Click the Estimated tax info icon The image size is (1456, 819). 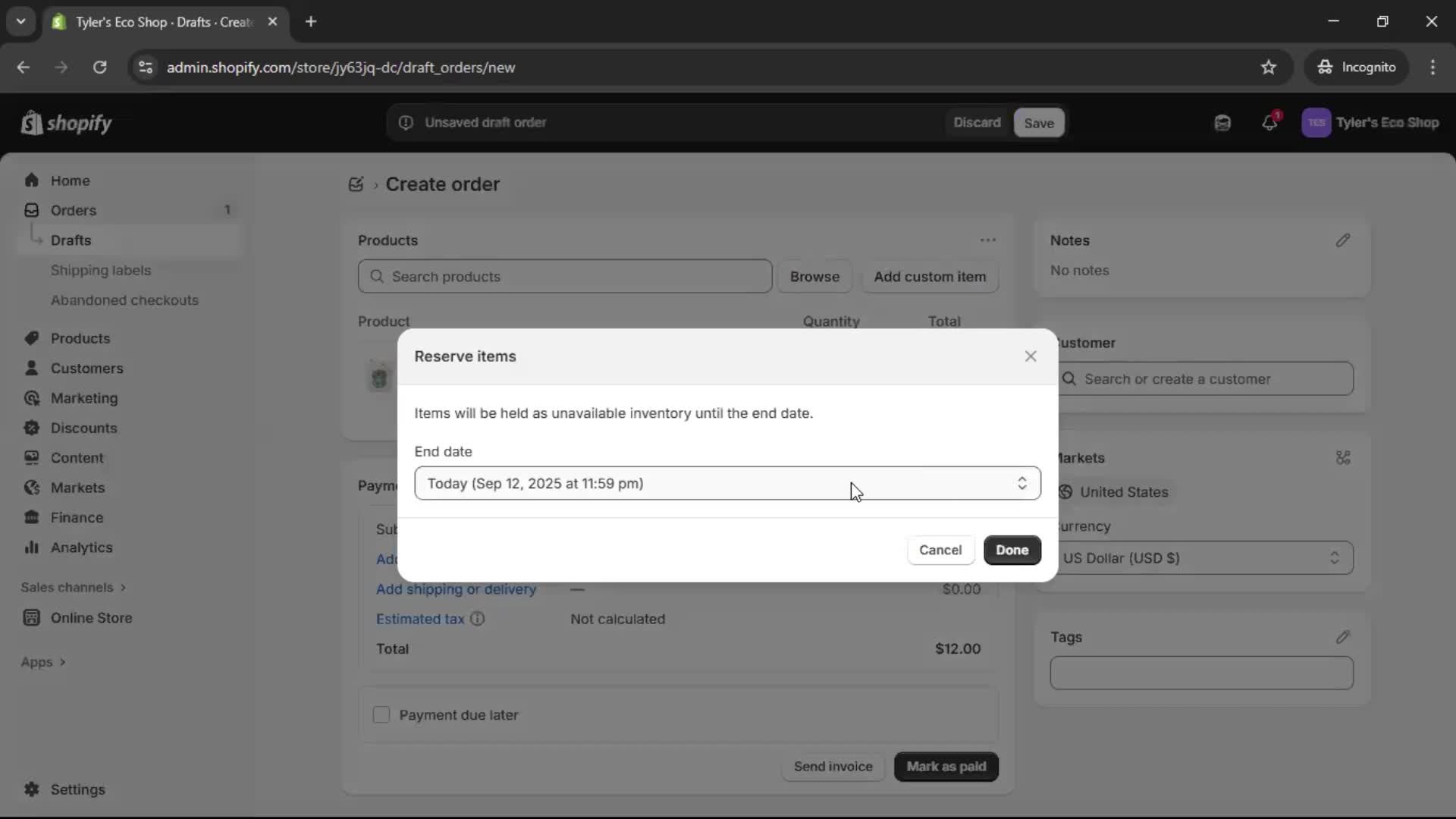coord(478,619)
